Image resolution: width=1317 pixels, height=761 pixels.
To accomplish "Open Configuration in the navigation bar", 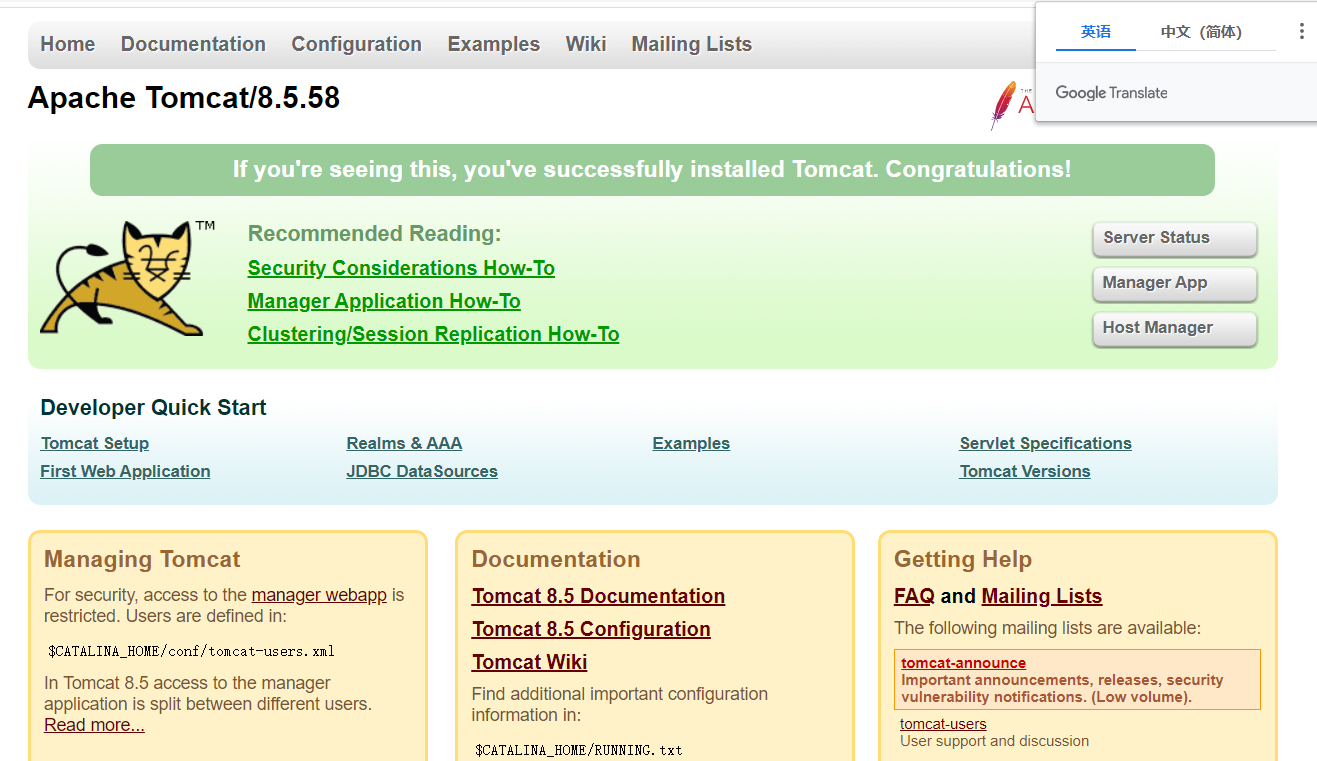I will [356, 44].
